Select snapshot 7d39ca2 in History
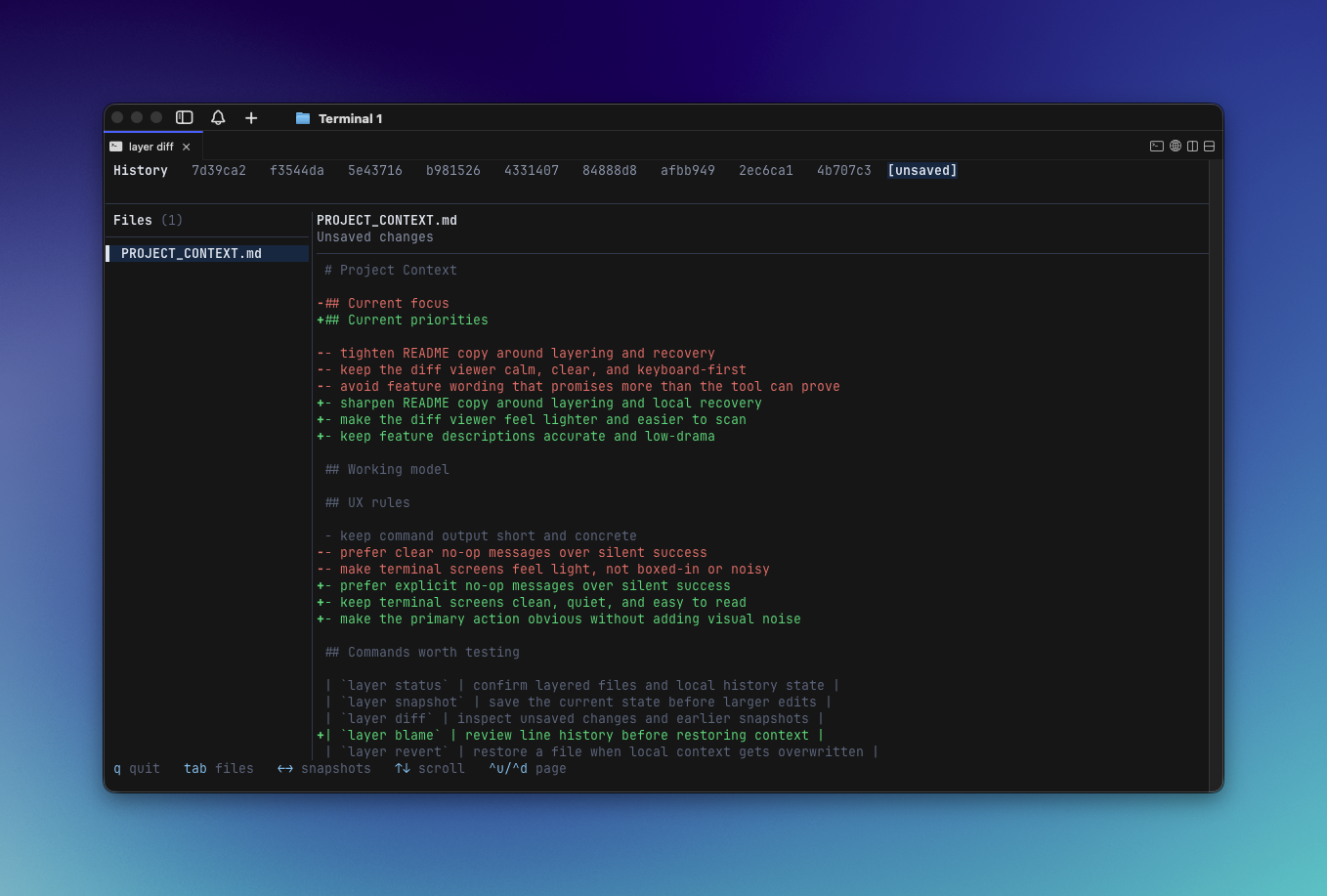Screen dimensions: 1327x896 click(x=219, y=170)
